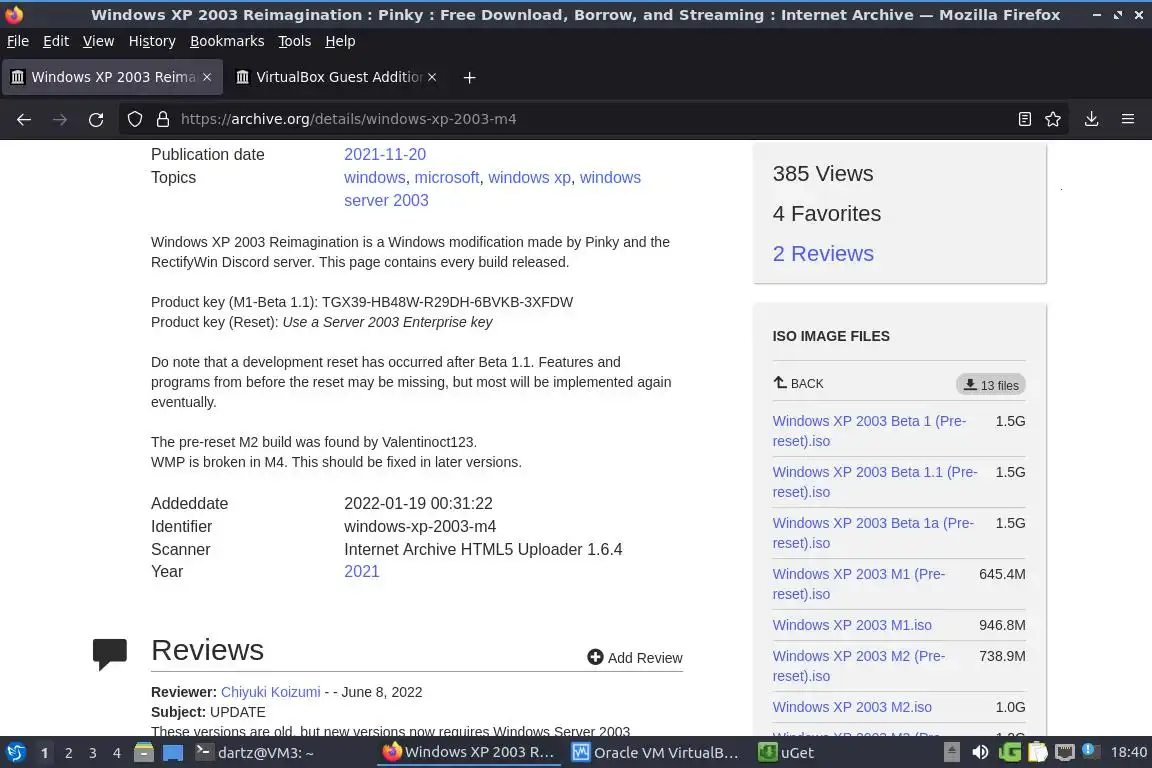This screenshot has width=1152, height=768.
Task: Click the 385 Views statistic text
Action: tap(823, 173)
